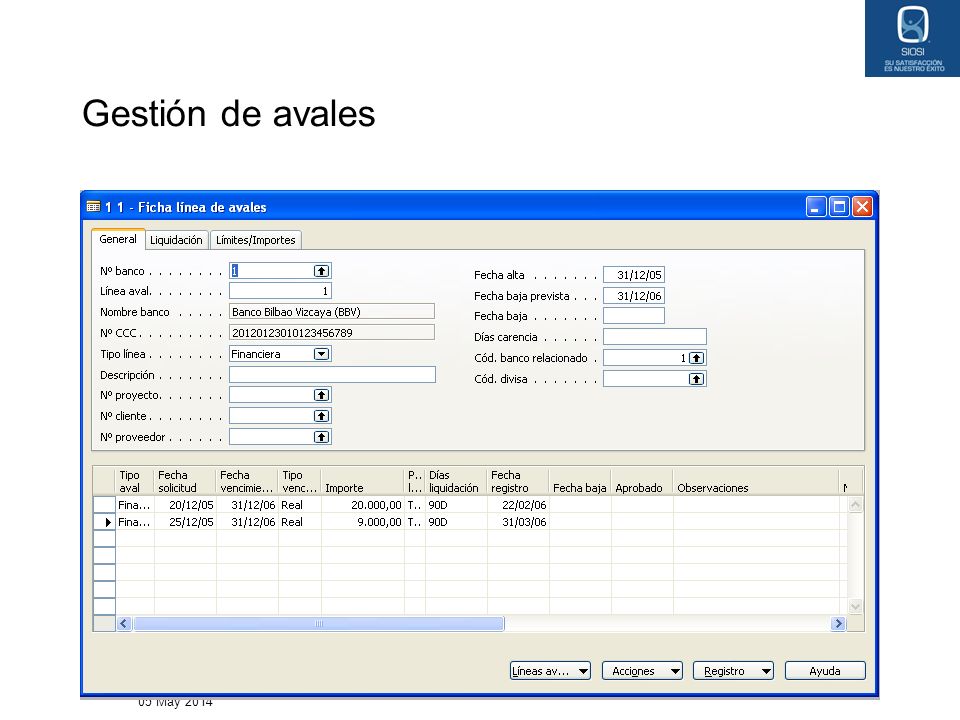The image size is (960, 720).
Task: Click the SIOSI logo
Action: click(912, 38)
